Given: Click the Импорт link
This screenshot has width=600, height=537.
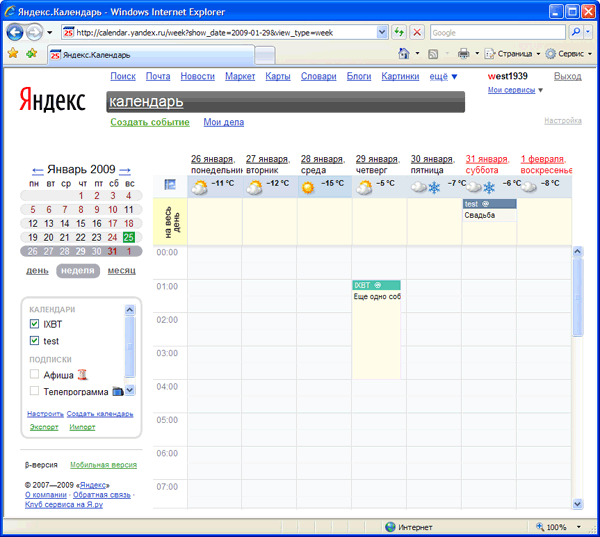Looking at the screenshot, I should click(82, 427).
